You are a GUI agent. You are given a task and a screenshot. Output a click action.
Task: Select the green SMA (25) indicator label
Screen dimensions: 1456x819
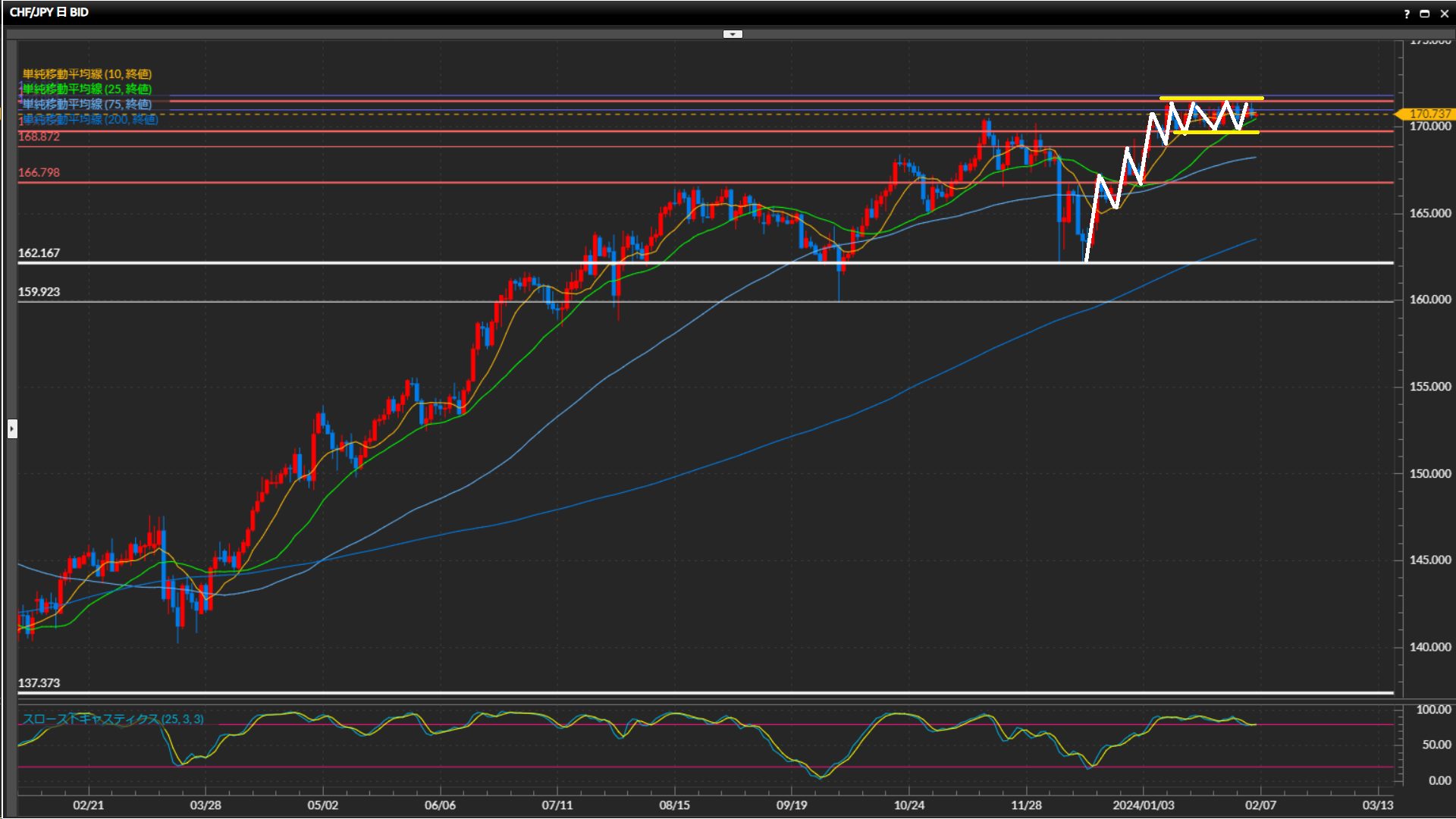[87, 89]
